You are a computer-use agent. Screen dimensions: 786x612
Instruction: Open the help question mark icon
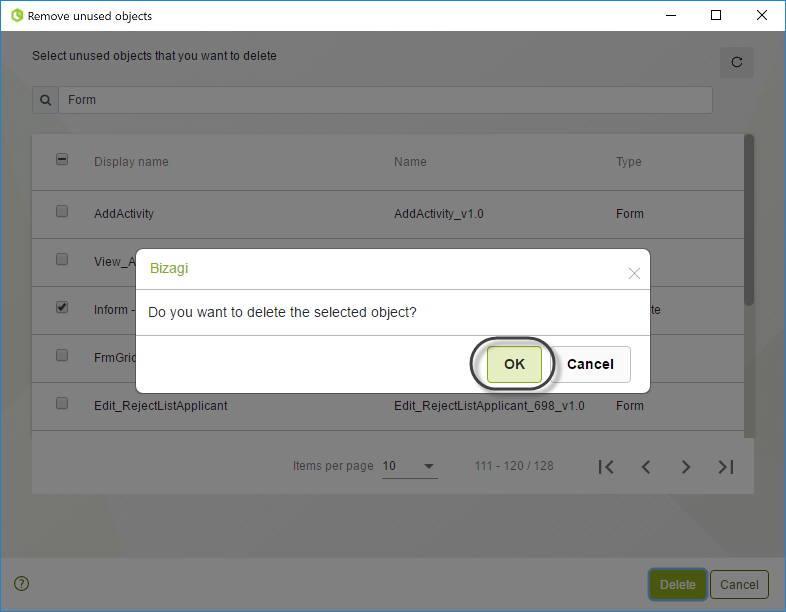point(22,583)
